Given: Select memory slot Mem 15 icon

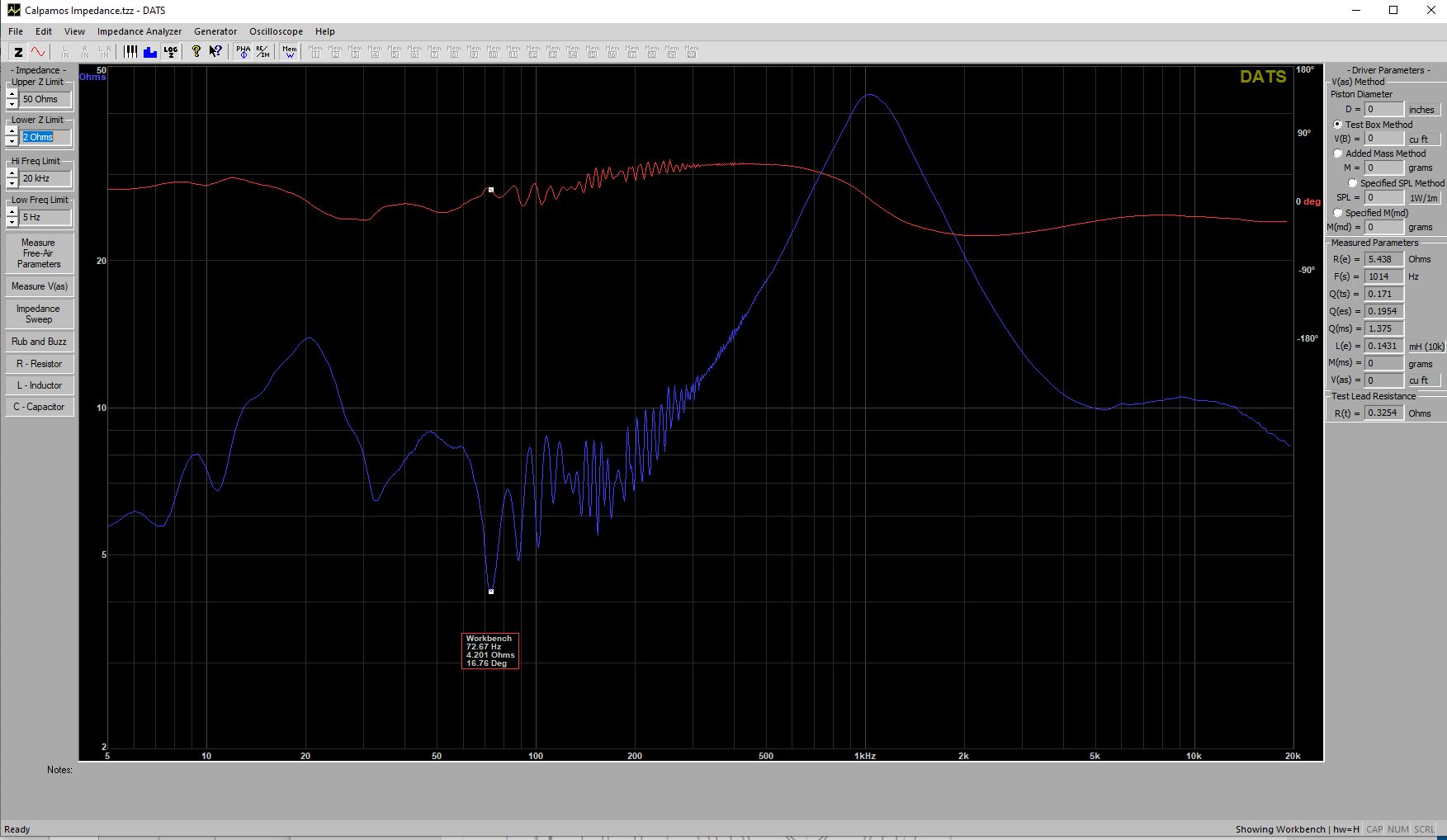Looking at the screenshot, I should 593,51.
